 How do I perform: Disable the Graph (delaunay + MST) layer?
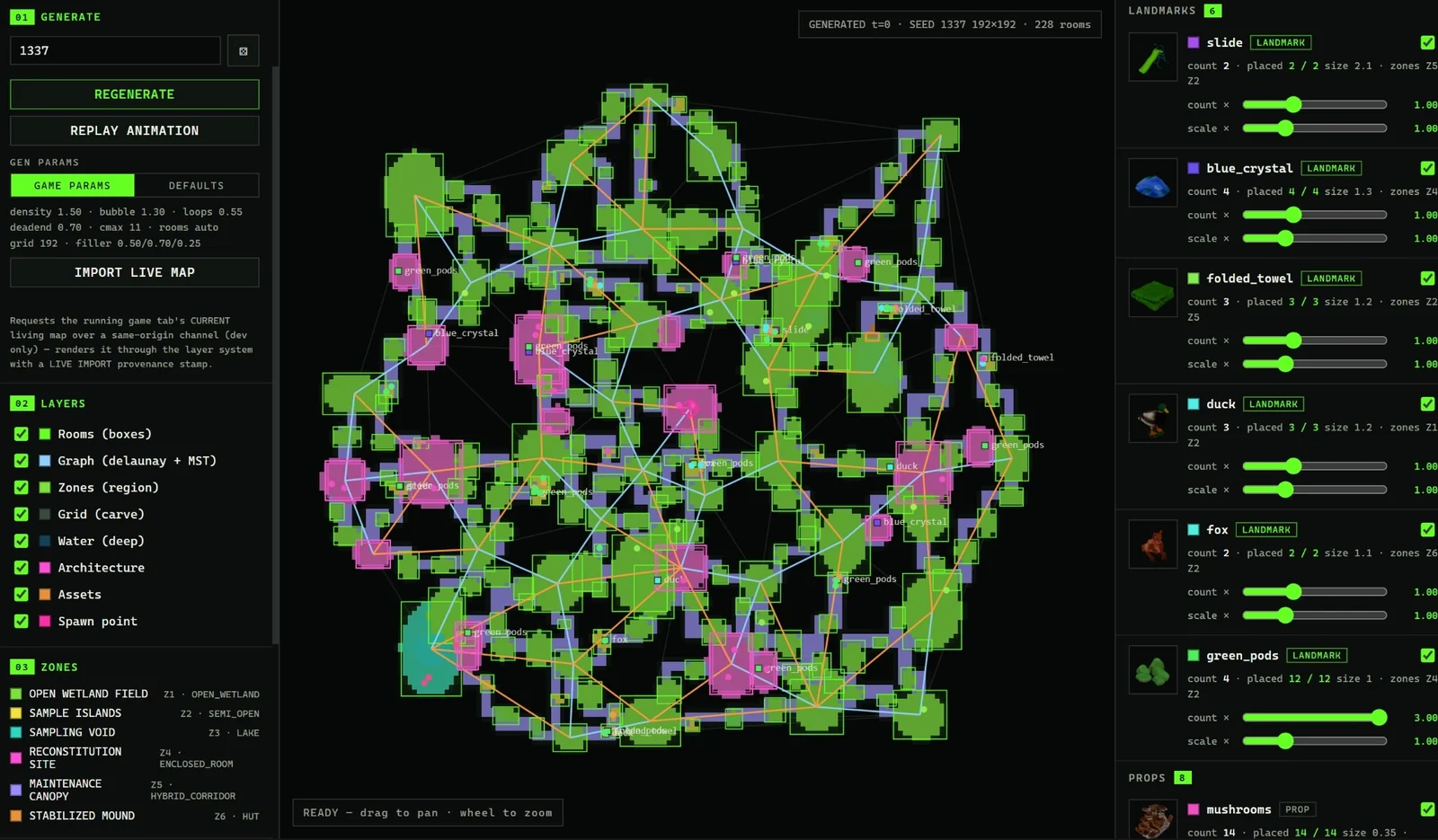point(22,461)
